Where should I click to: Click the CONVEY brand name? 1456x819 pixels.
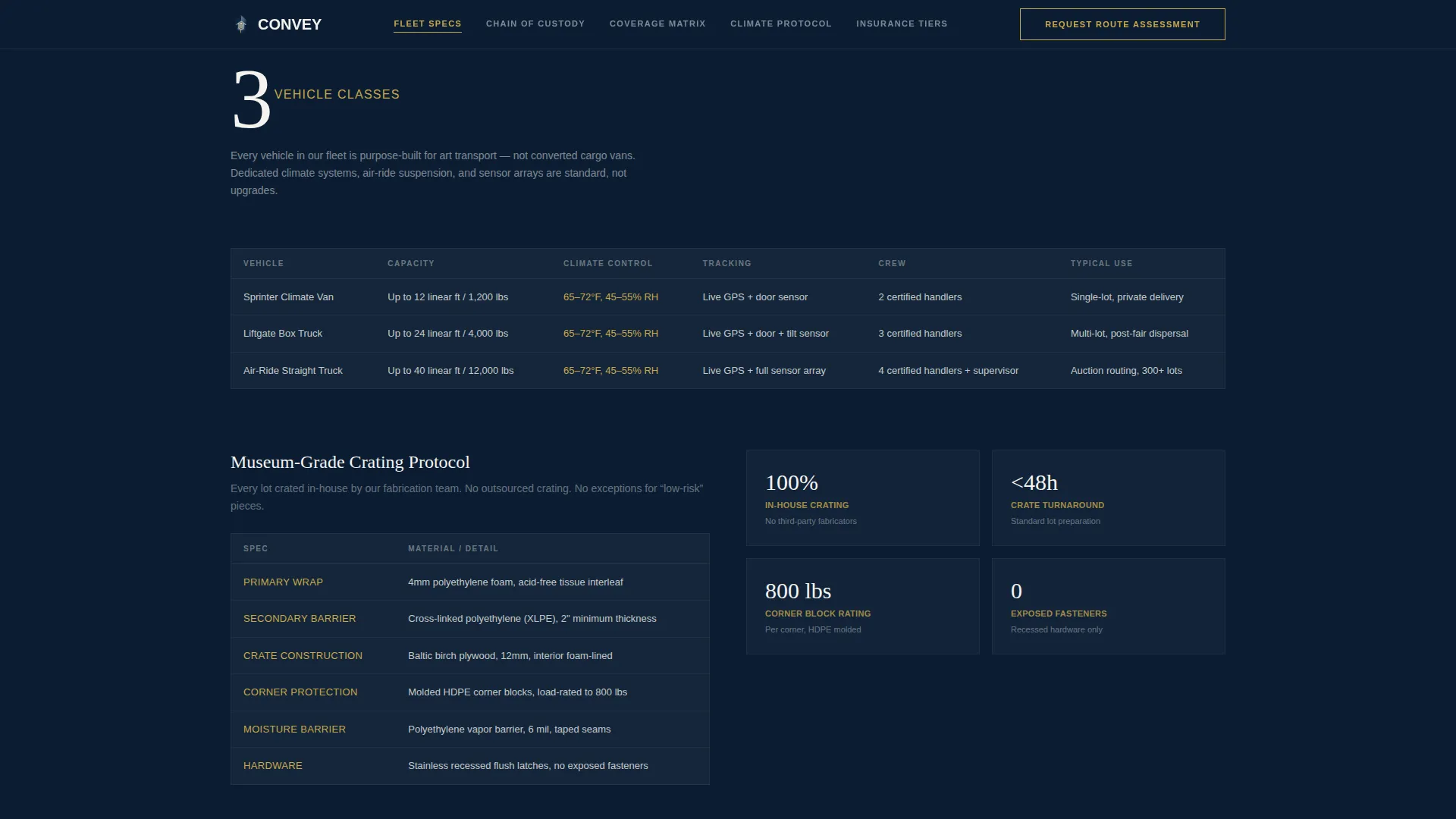pos(290,24)
